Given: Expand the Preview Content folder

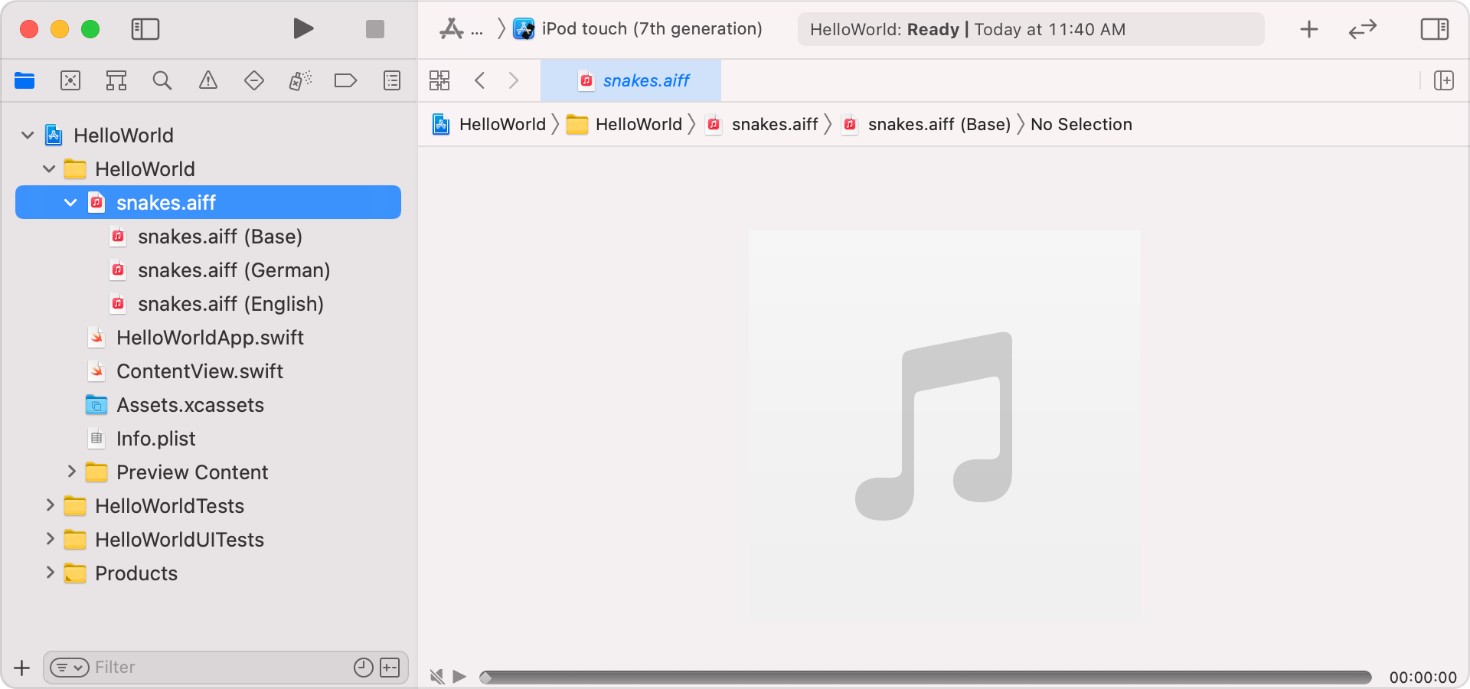Looking at the screenshot, I should pos(71,472).
